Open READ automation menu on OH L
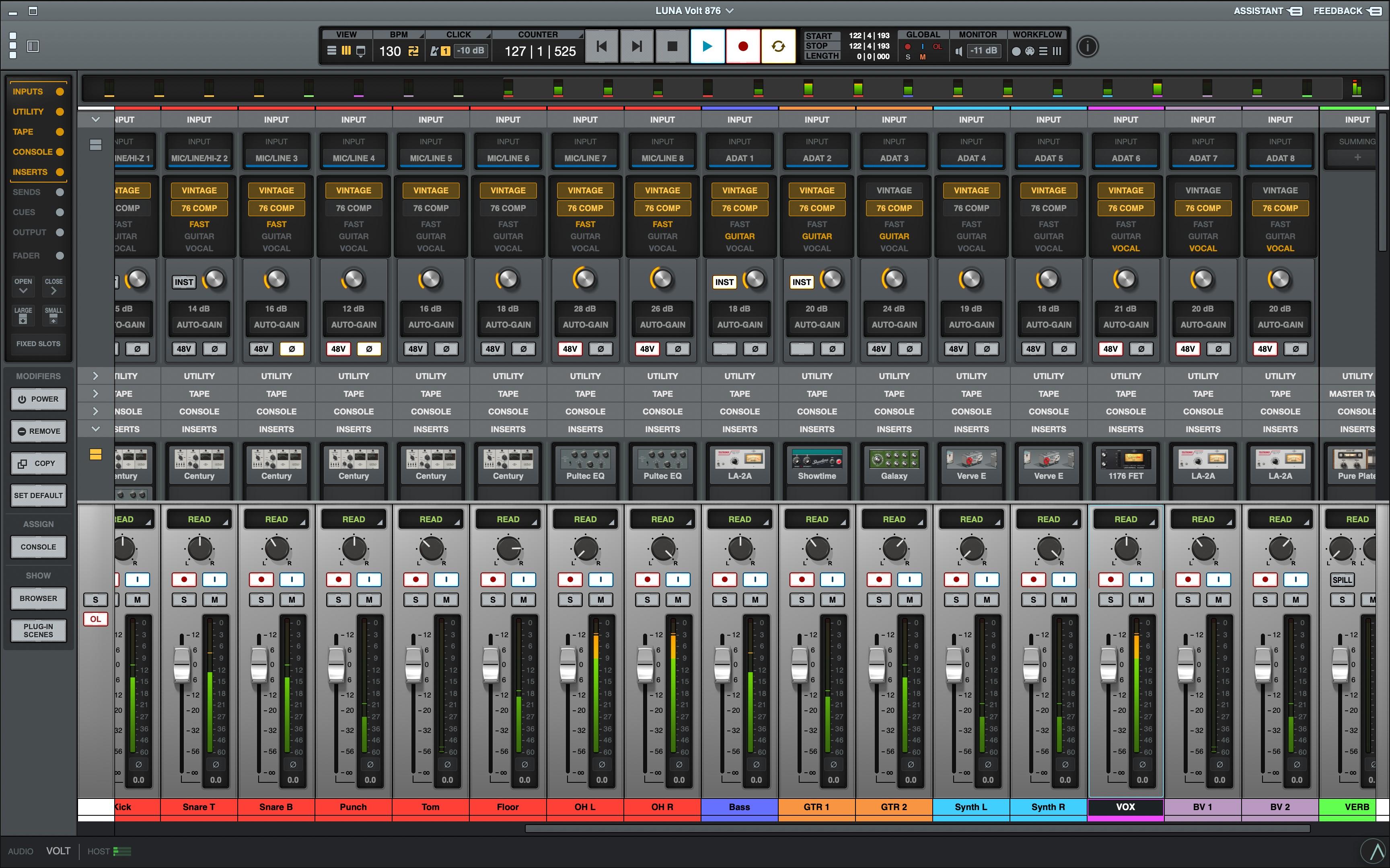This screenshot has width=1390, height=868. [585, 519]
